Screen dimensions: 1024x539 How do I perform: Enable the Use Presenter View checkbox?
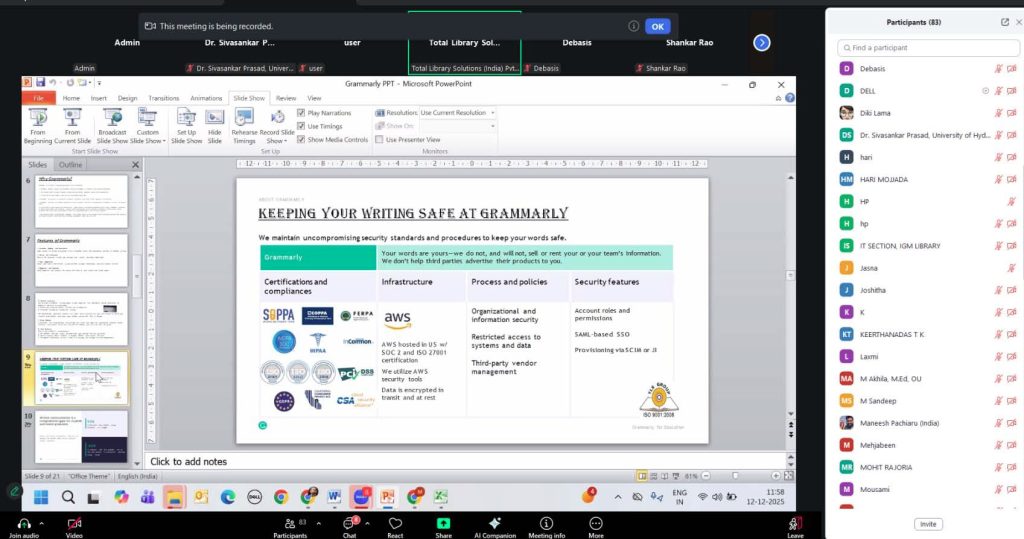pos(379,140)
